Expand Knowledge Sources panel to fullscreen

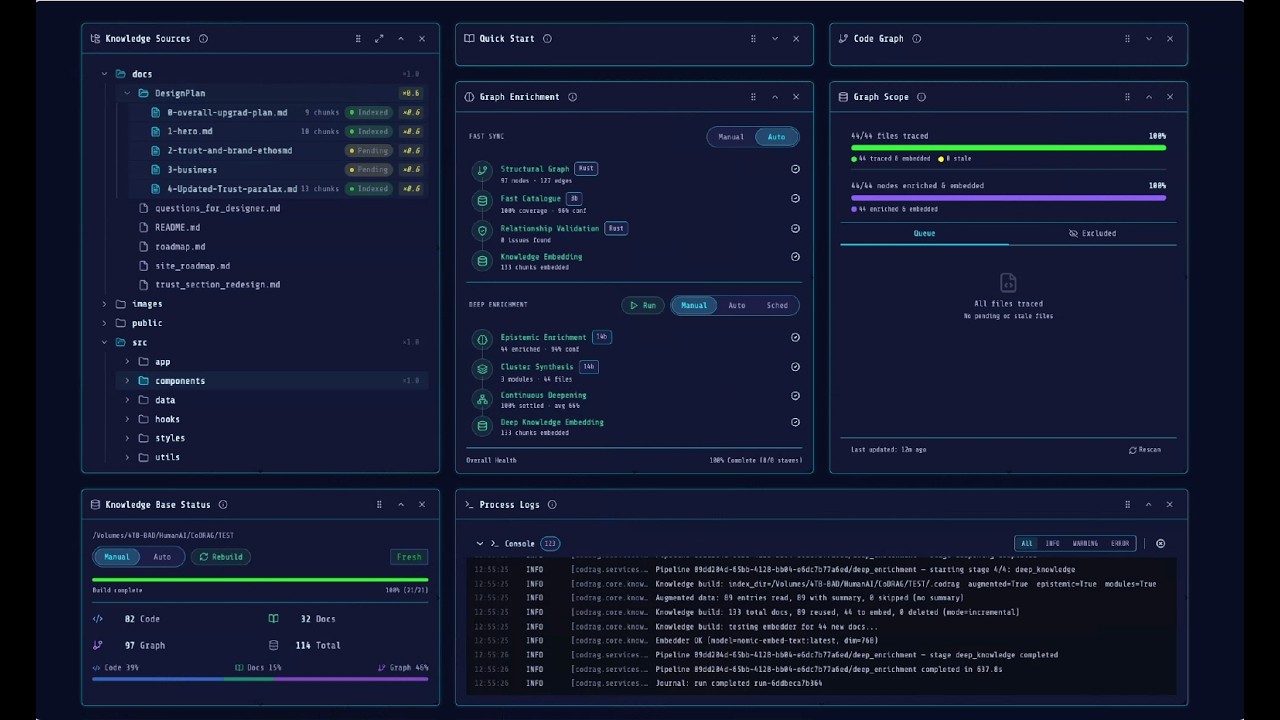pyautogui.click(x=379, y=39)
